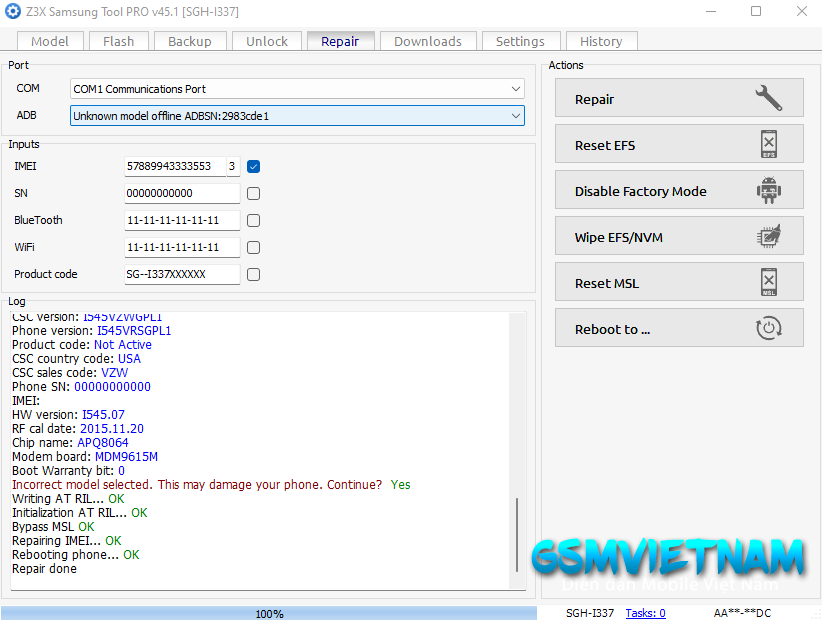This screenshot has height=620, width=822.
Task: Click the power cycle Reboot to icon
Action: [769, 328]
